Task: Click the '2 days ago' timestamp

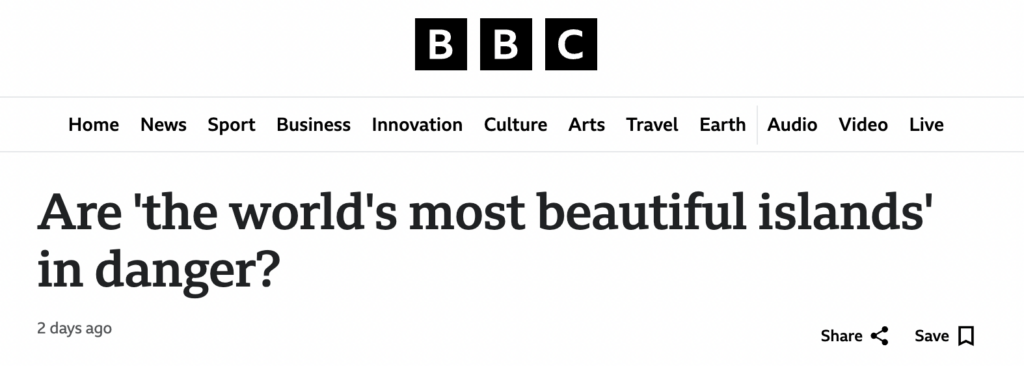Action: [x=74, y=328]
